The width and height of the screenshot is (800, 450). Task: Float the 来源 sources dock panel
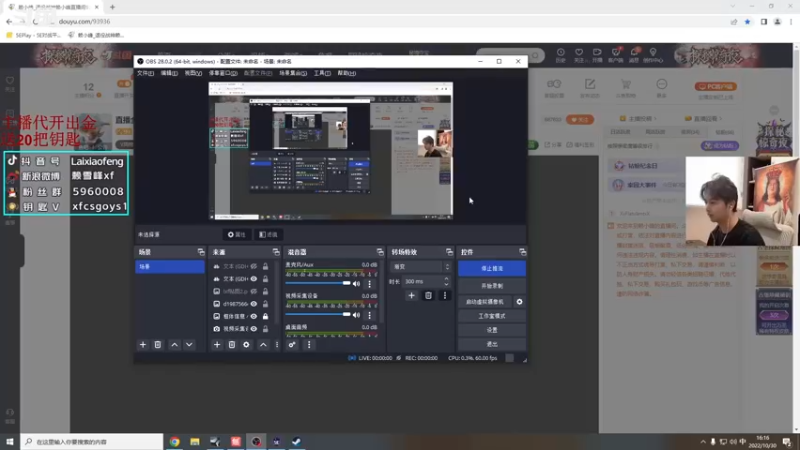276,252
